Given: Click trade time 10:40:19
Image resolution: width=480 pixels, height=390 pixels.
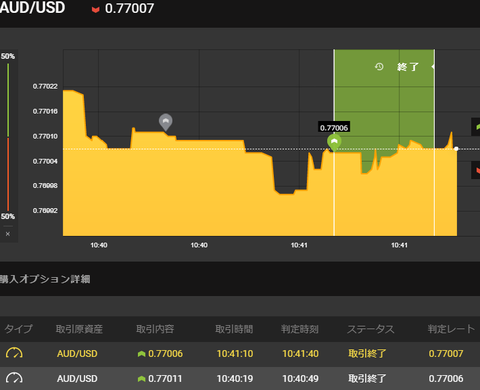Looking at the screenshot, I should tap(235, 378).
